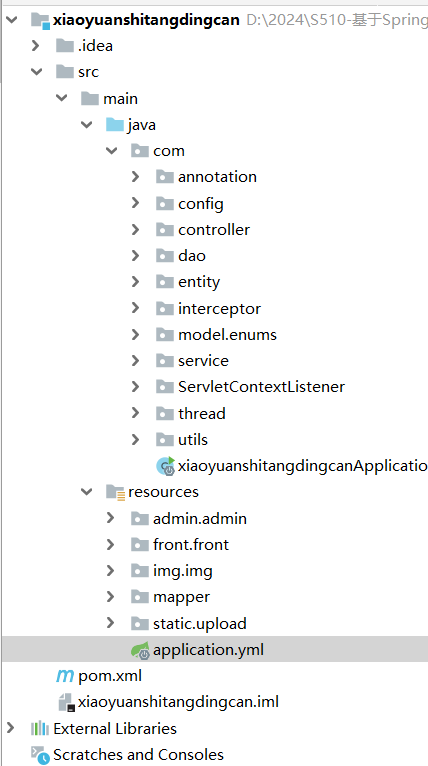The width and height of the screenshot is (428, 766).
Task: Click the blue java source folder icon
Action: point(114,125)
